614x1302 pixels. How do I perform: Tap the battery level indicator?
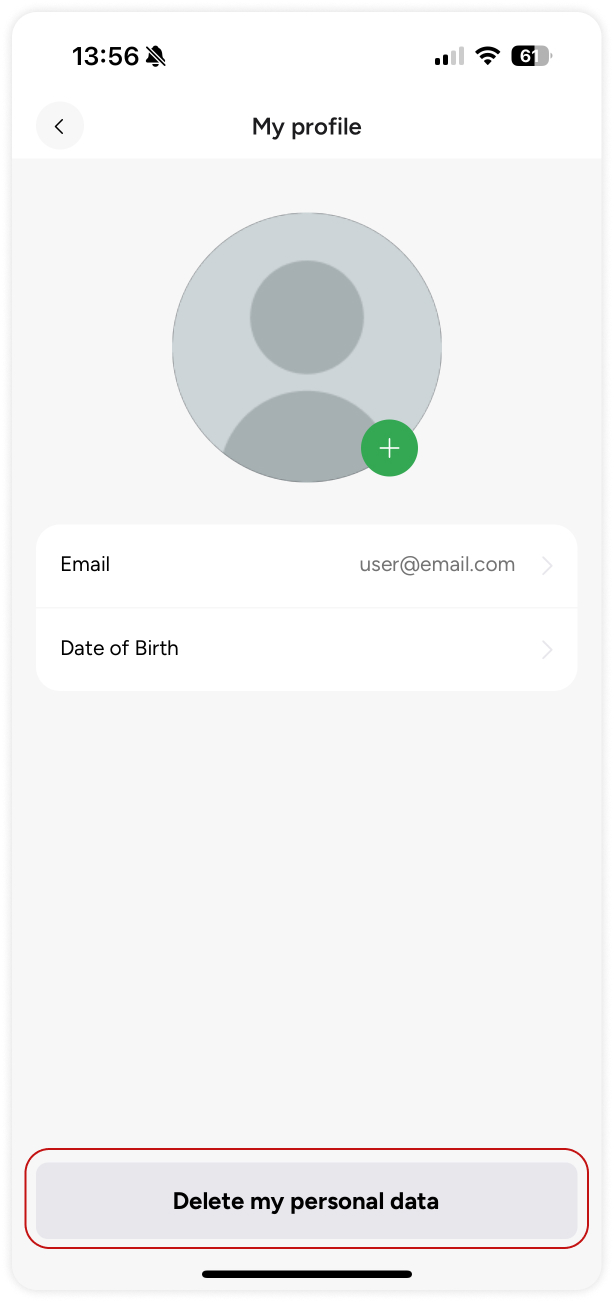[531, 56]
